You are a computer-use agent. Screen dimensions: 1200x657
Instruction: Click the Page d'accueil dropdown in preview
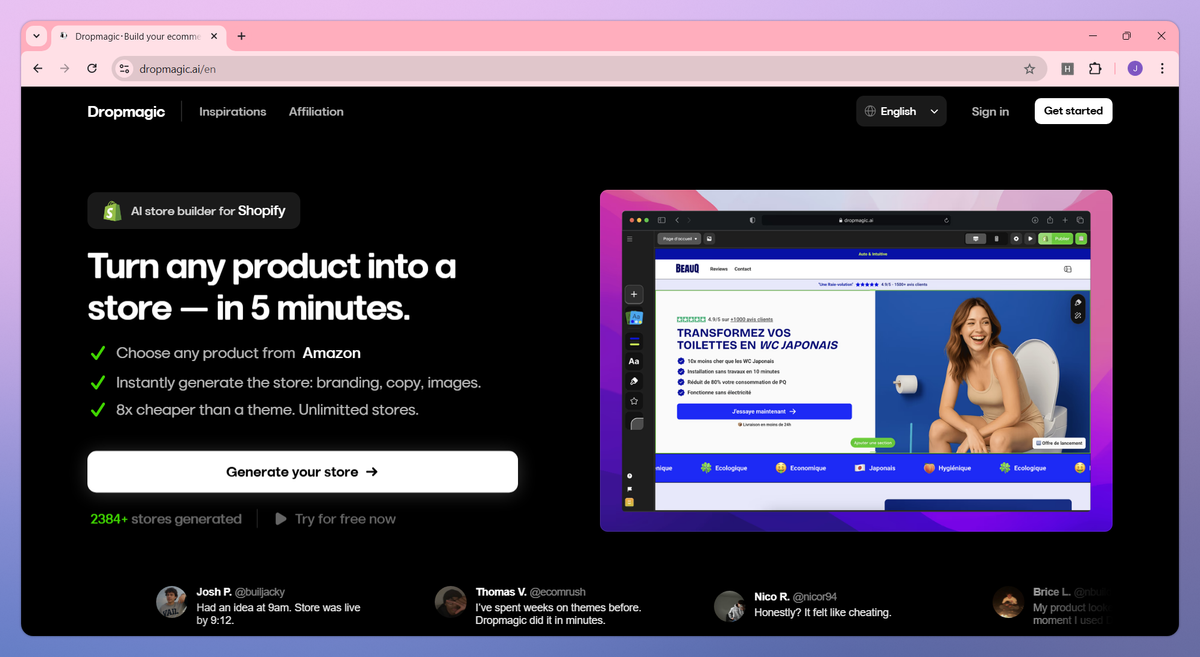680,239
